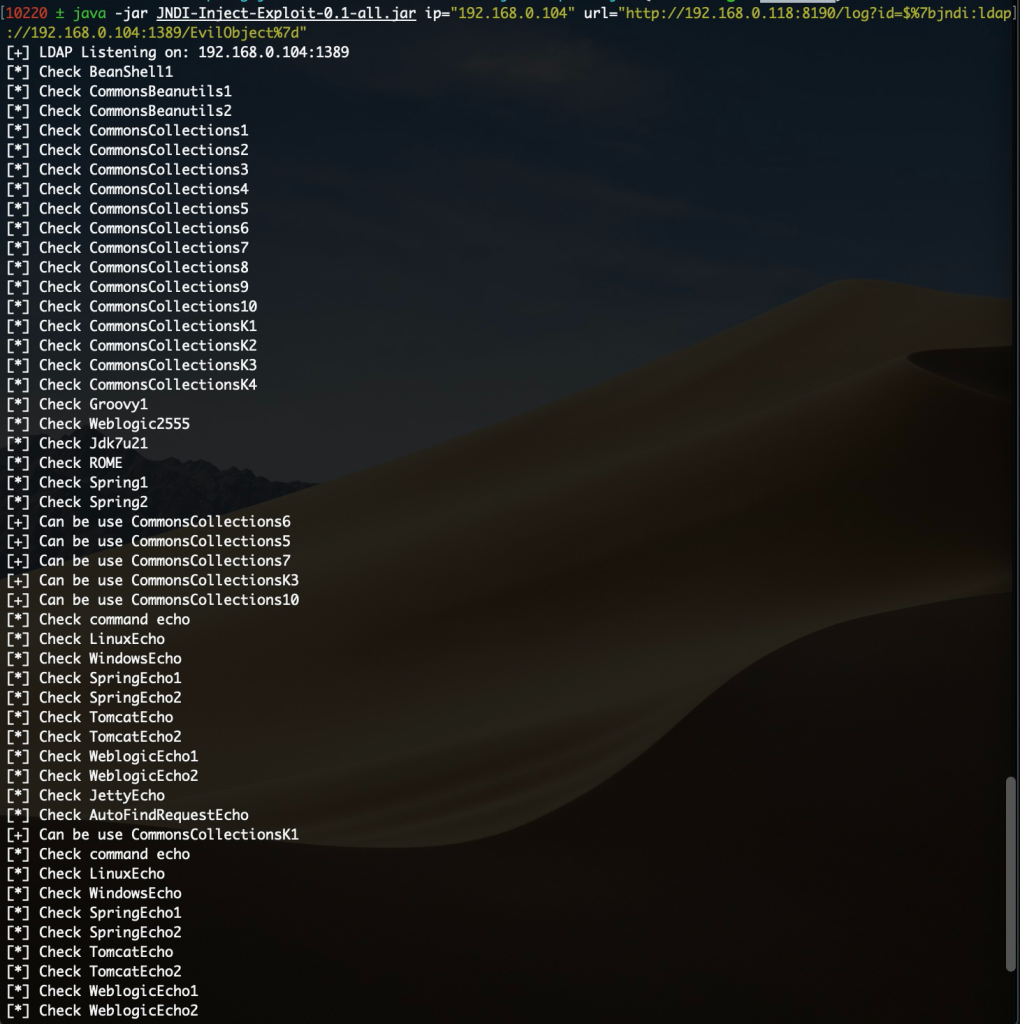Click the url="http://192.168.0.118:8190/log..." argument
This screenshot has width=1020, height=1024.
797,13
